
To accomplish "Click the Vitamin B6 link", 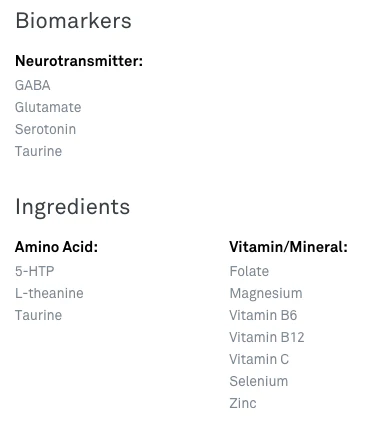I will tap(263, 315).
